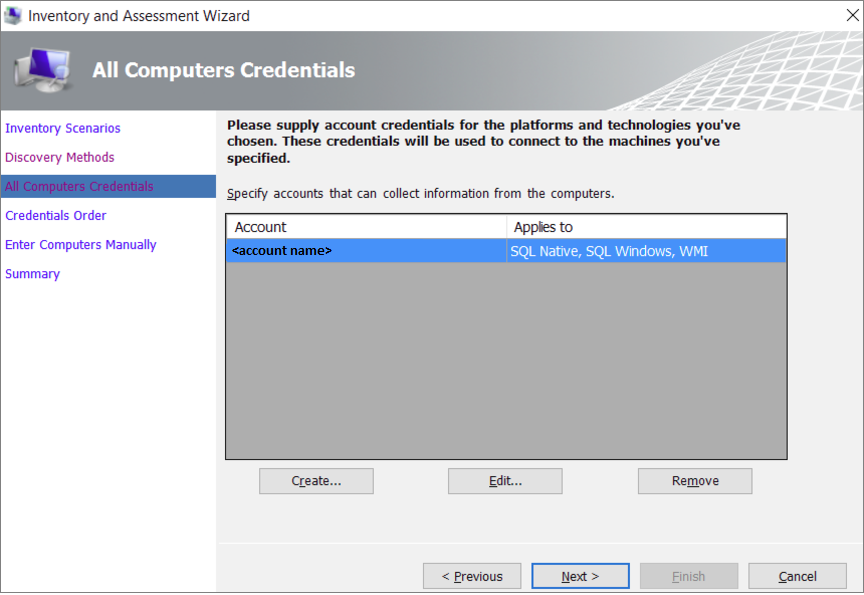
Task: Click the greyed-out Finish button
Action: [x=689, y=576]
